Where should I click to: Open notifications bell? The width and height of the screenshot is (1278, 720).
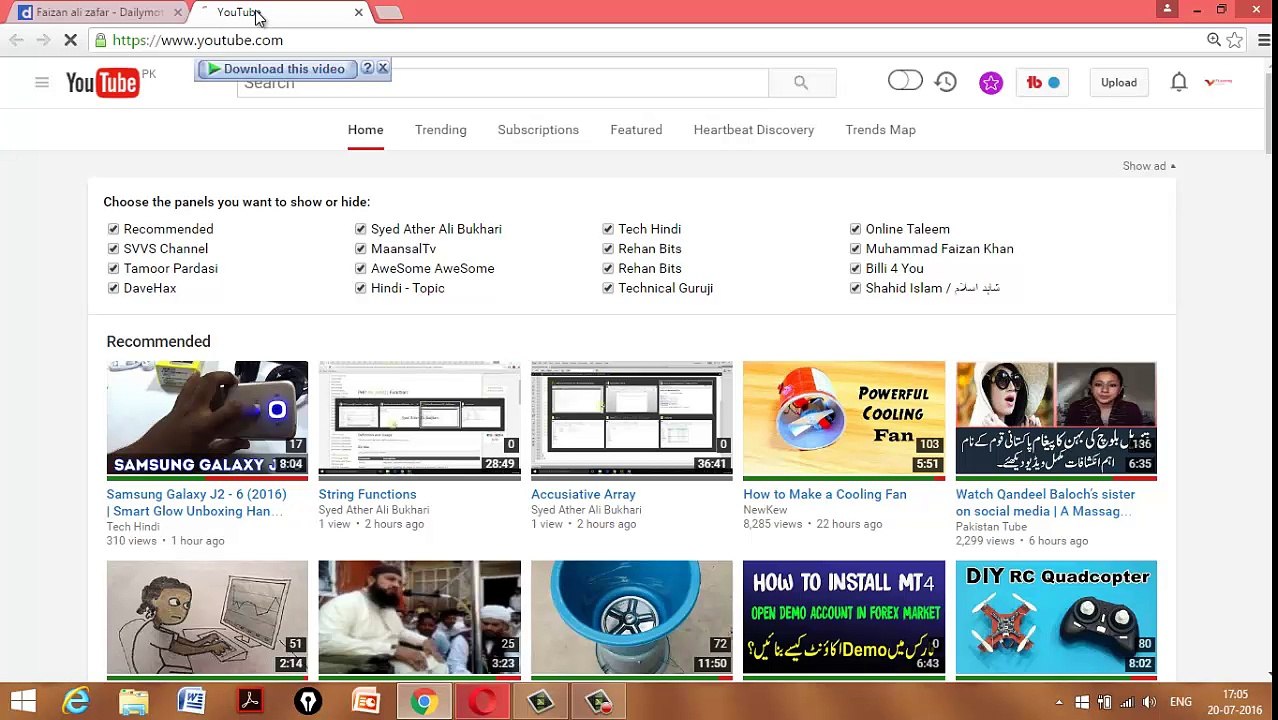[1179, 82]
